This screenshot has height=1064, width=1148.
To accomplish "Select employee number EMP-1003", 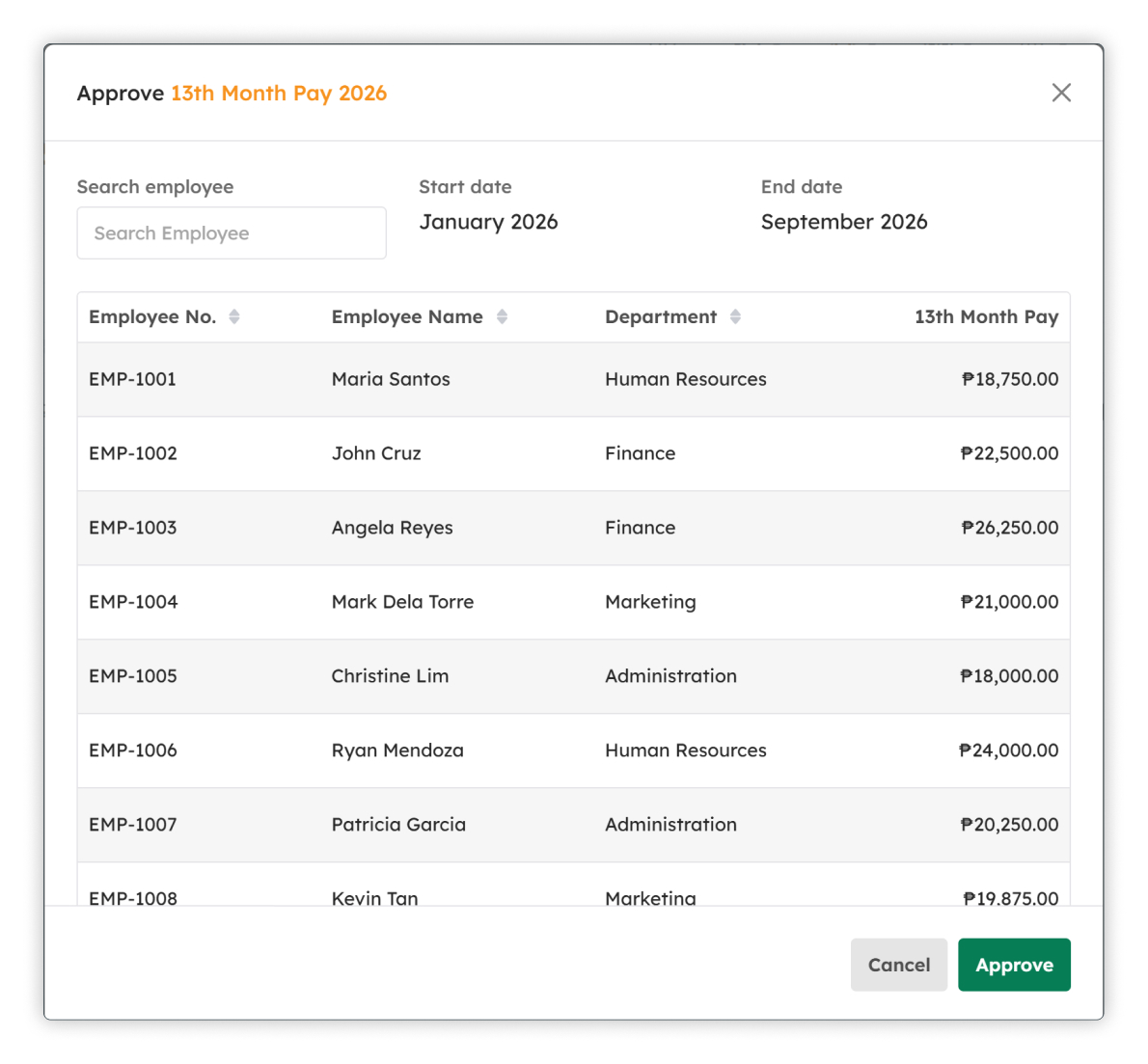I will pyautogui.click(x=133, y=528).
